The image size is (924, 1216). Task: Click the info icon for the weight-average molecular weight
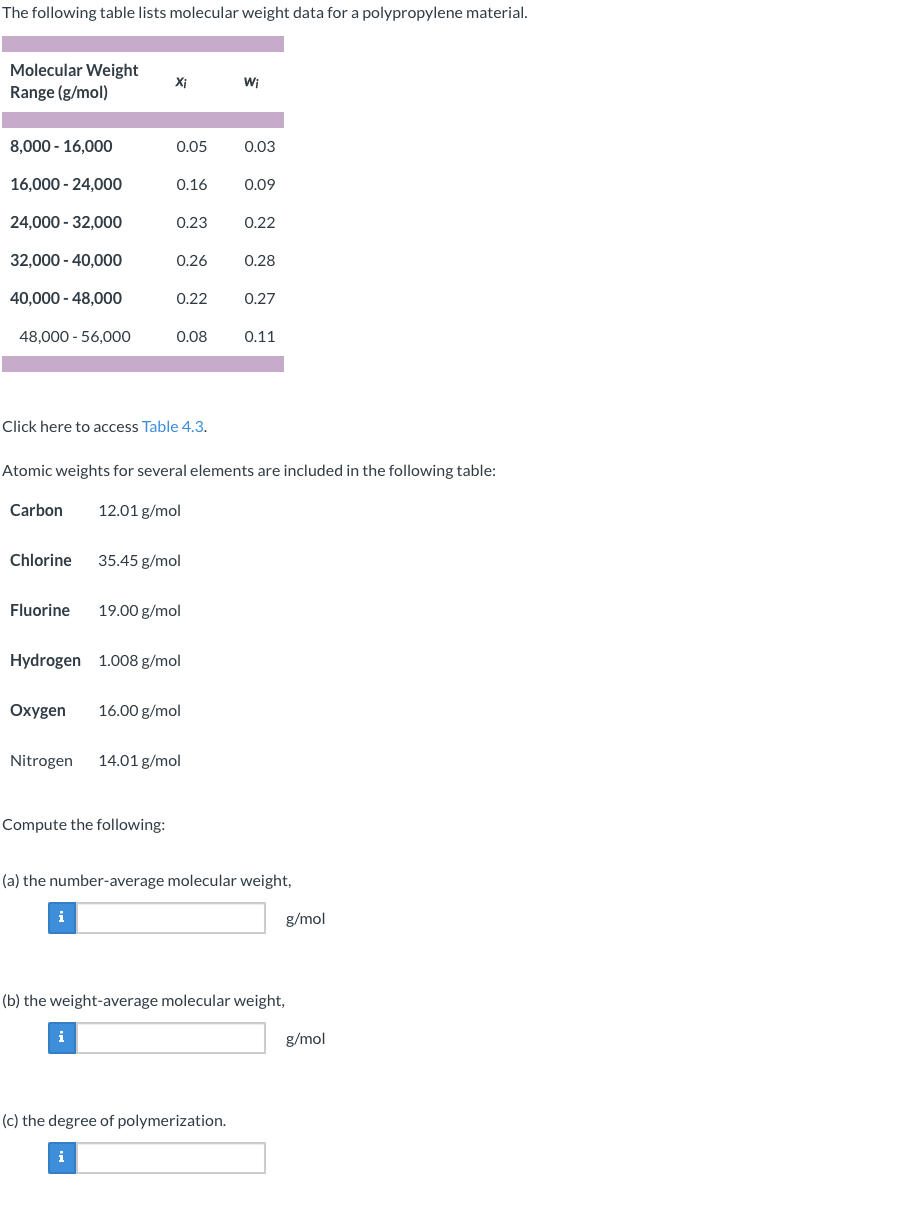[61, 1037]
